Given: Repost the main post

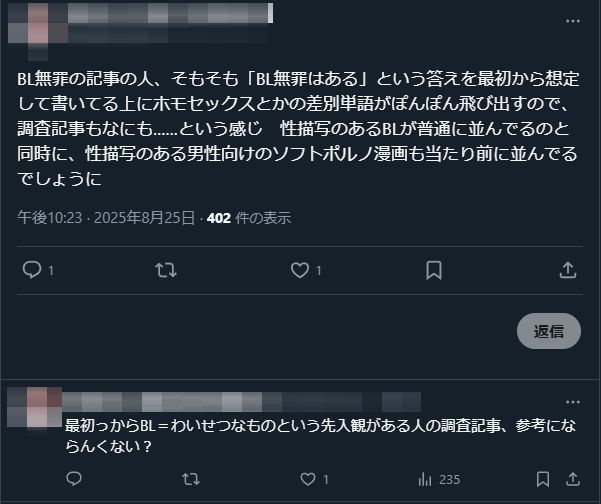Looking at the screenshot, I should (165, 270).
